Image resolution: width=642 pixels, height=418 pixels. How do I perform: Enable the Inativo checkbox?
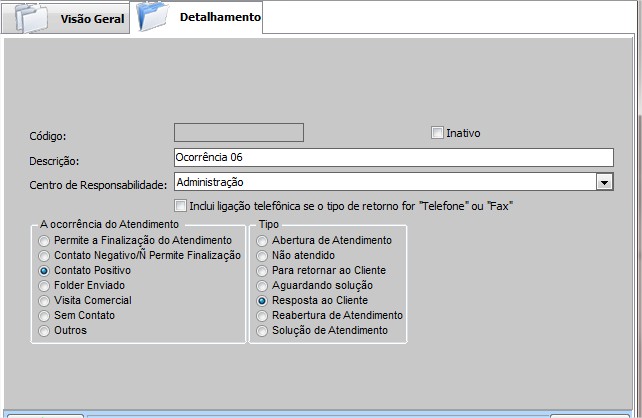[437, 132]
